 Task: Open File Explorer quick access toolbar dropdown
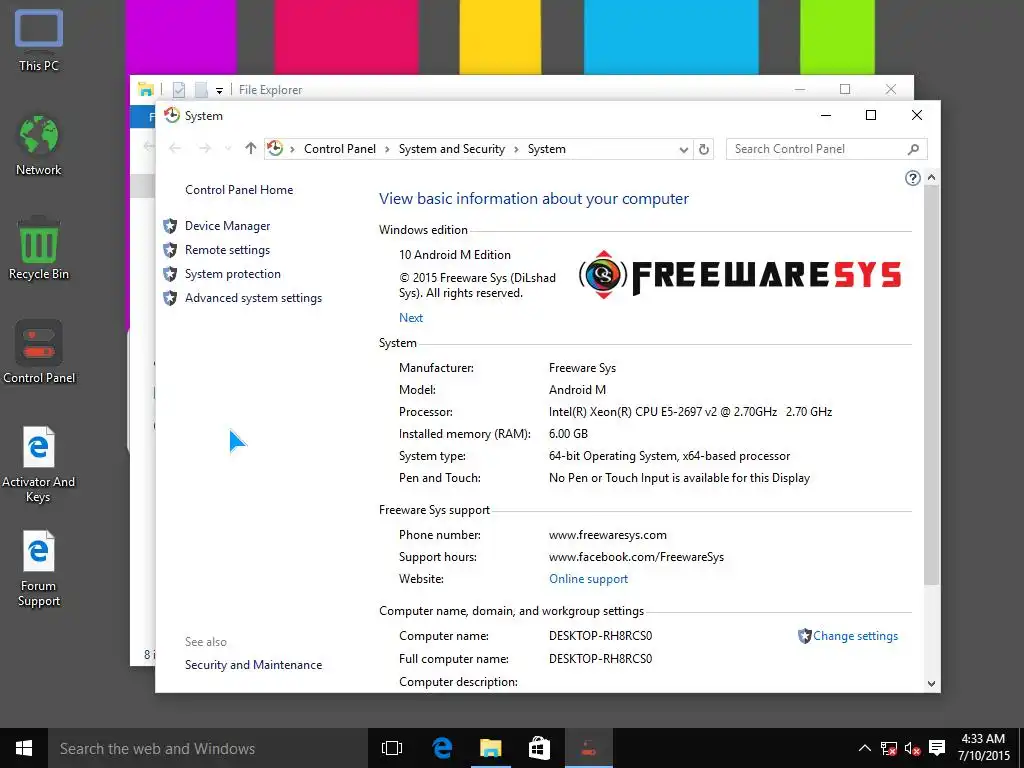(x=219, y=90)
